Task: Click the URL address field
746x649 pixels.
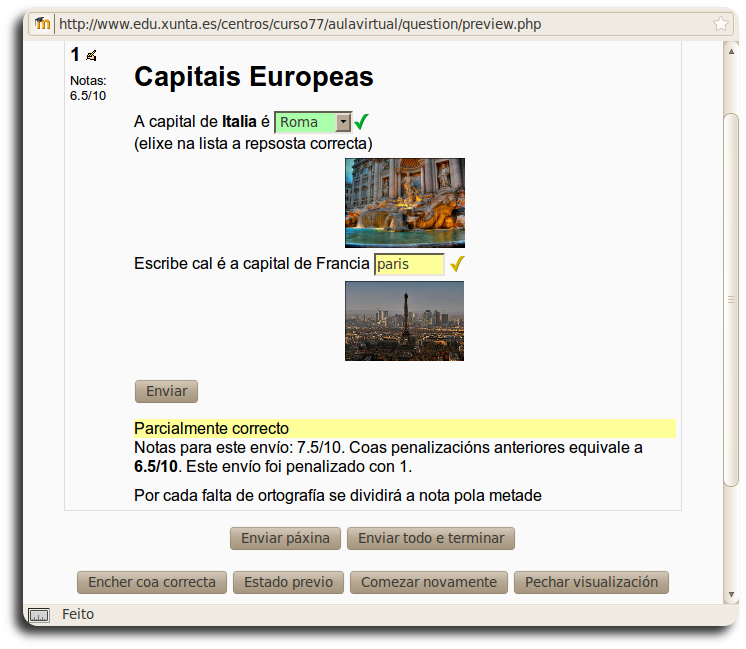Action: click(380, 24)
